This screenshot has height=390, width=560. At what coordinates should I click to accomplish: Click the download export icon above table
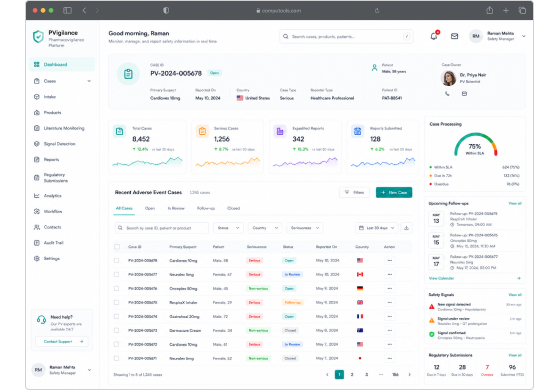(x=406, y=228)
